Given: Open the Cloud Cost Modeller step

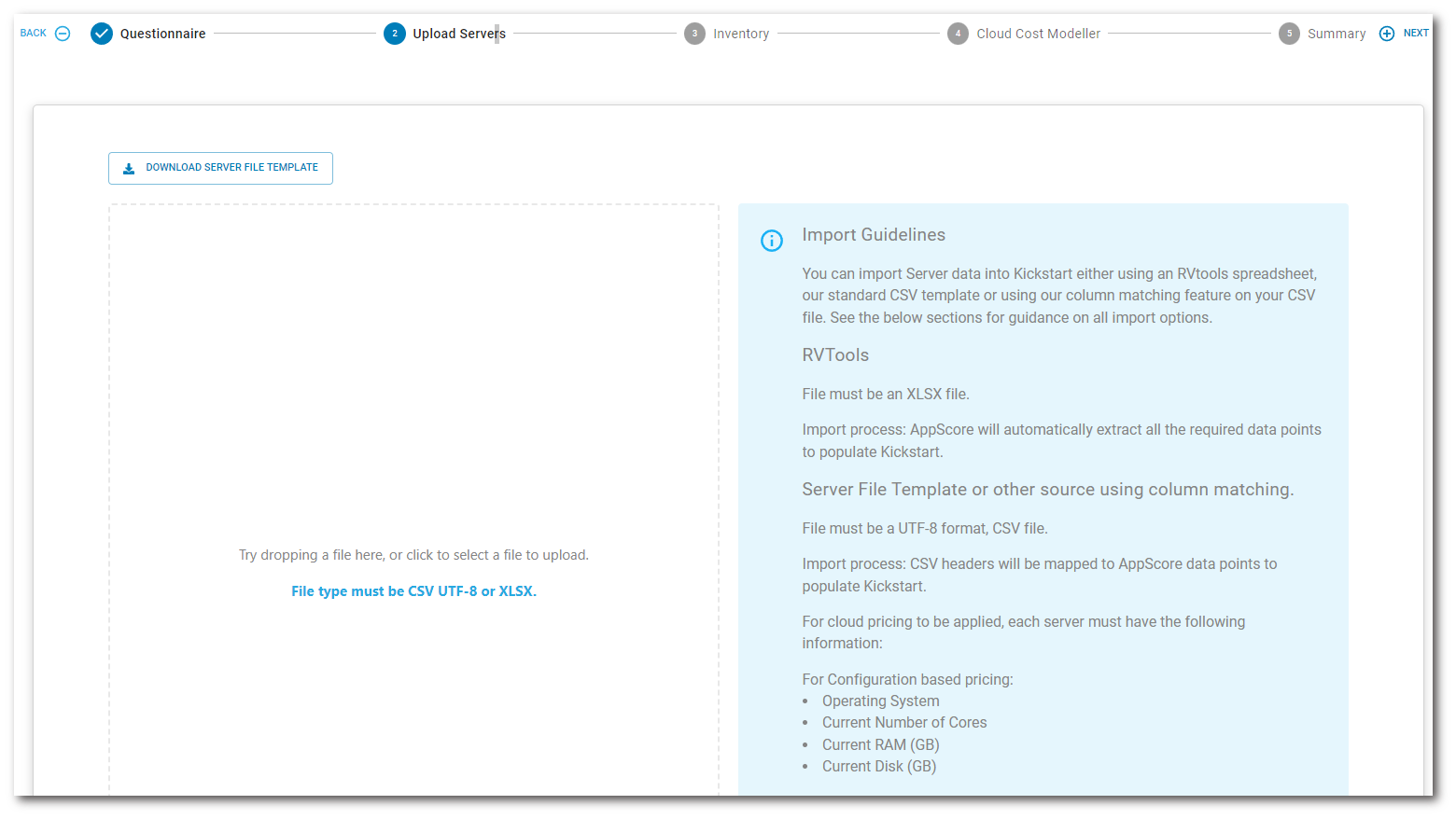Looking at the screenshot, I should [1038, 34].
